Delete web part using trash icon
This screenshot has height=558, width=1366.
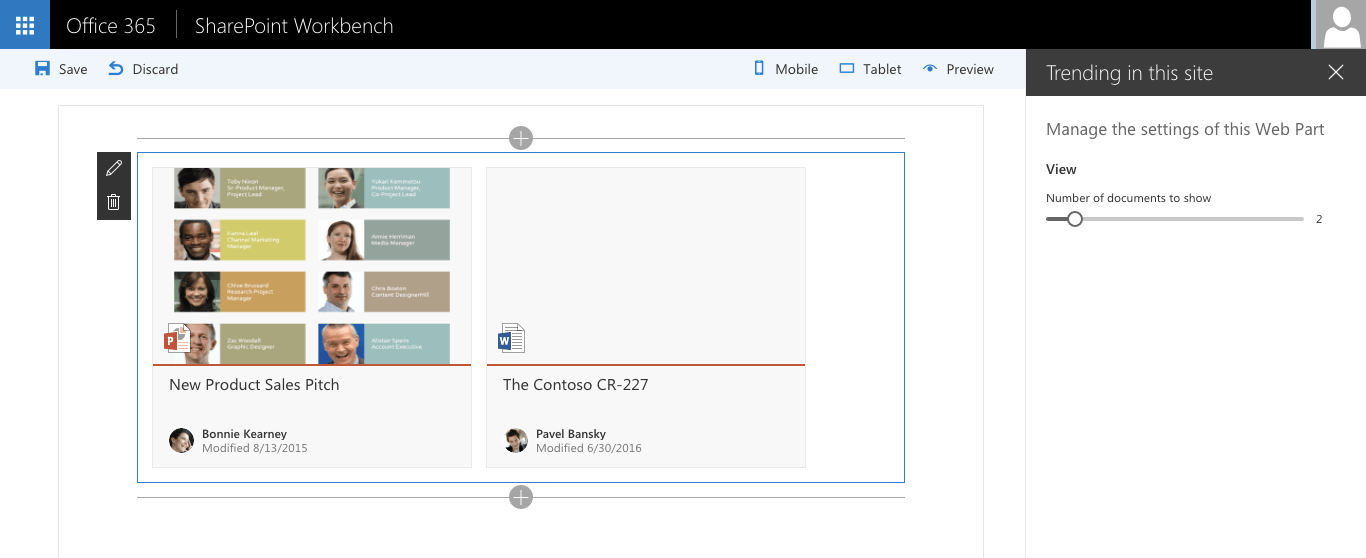114,203
